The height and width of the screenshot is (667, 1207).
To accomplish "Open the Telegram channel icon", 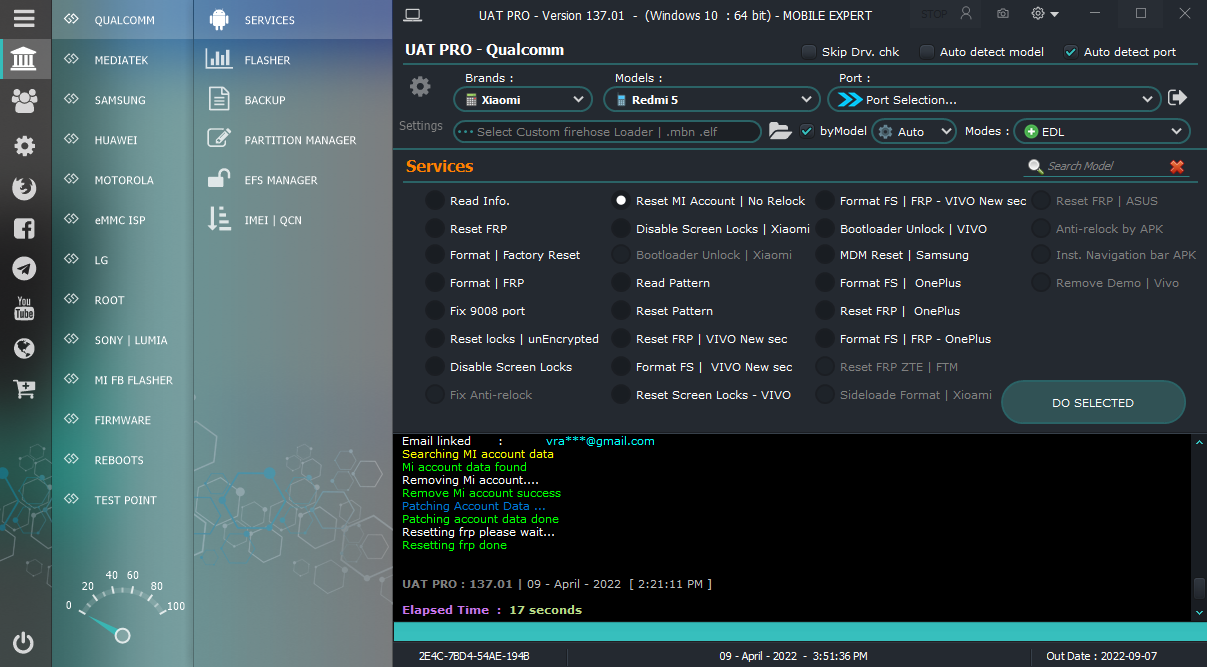I will coord(24,268).
